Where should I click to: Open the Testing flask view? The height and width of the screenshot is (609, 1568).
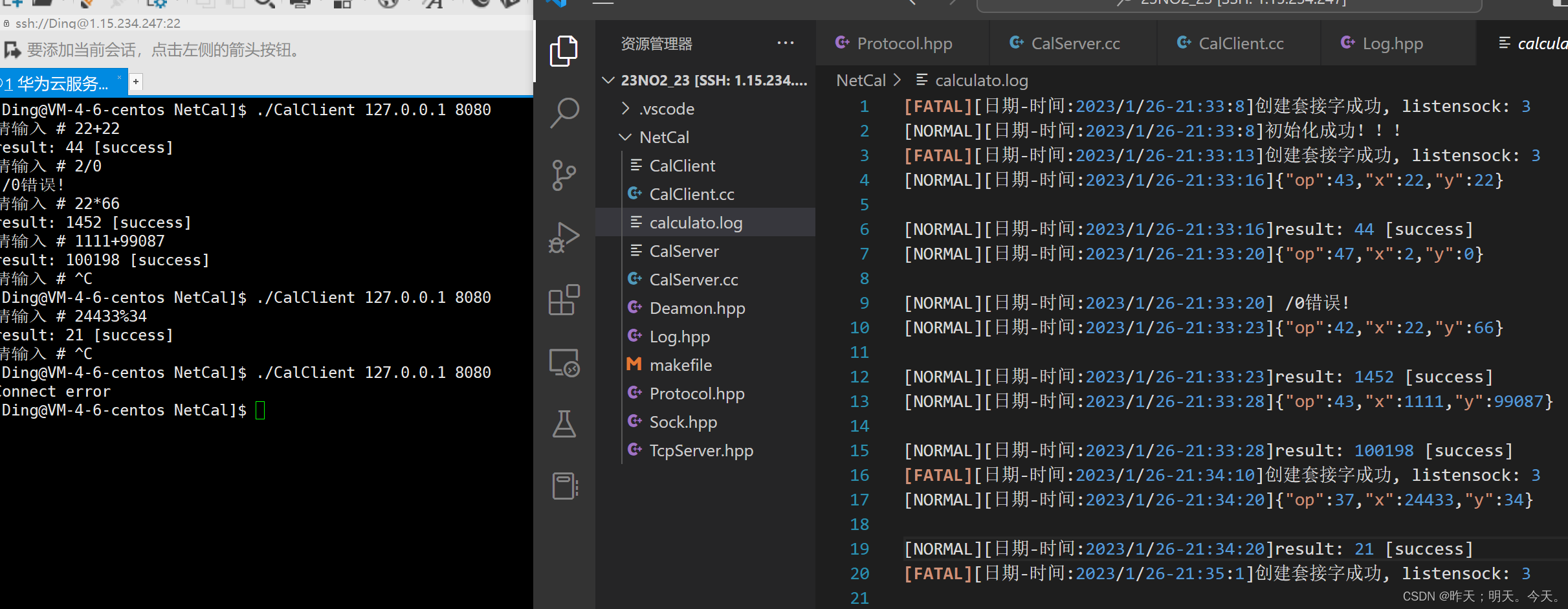pos(564,425)
